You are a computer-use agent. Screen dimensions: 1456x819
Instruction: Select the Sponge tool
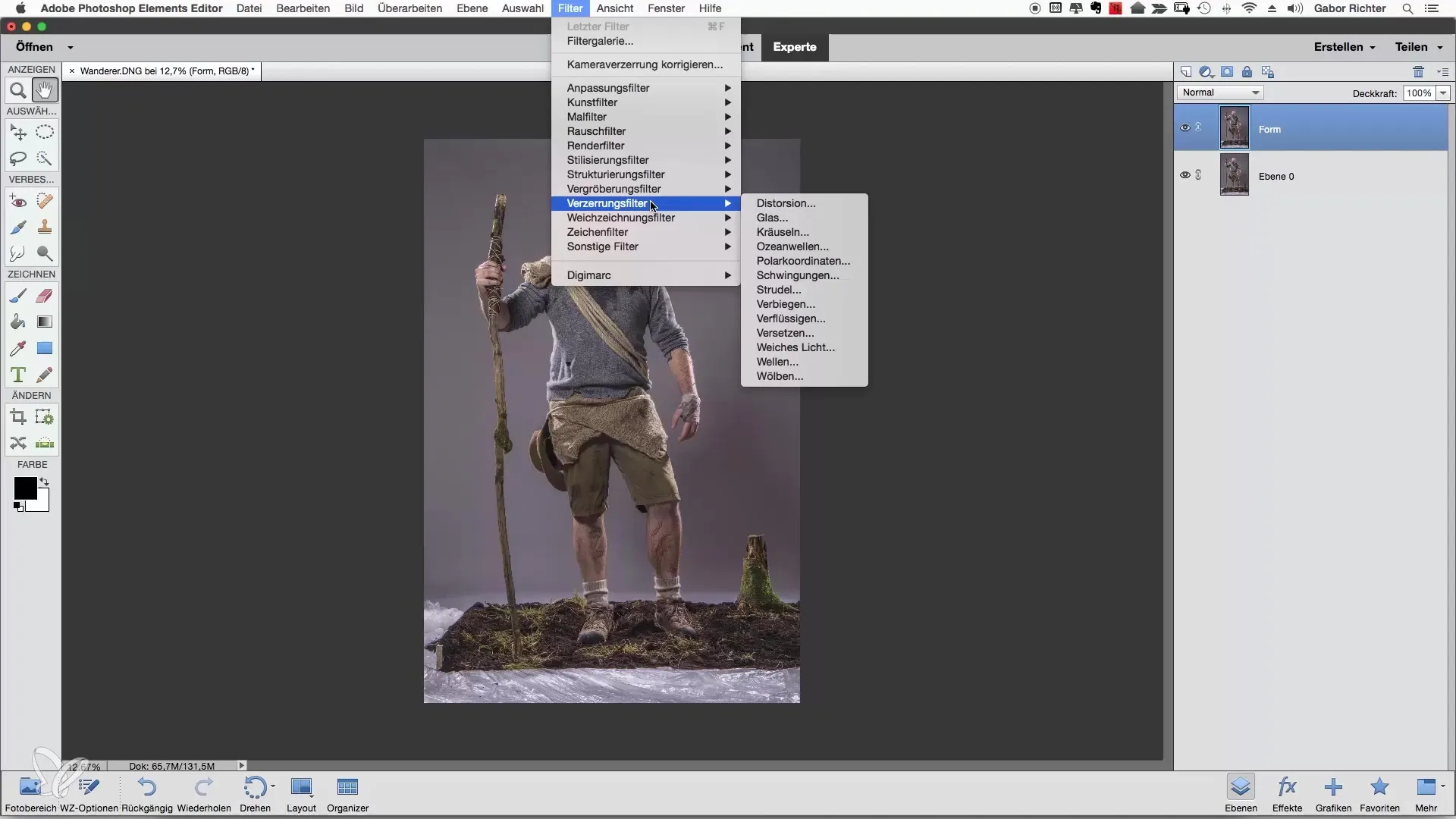45,253
